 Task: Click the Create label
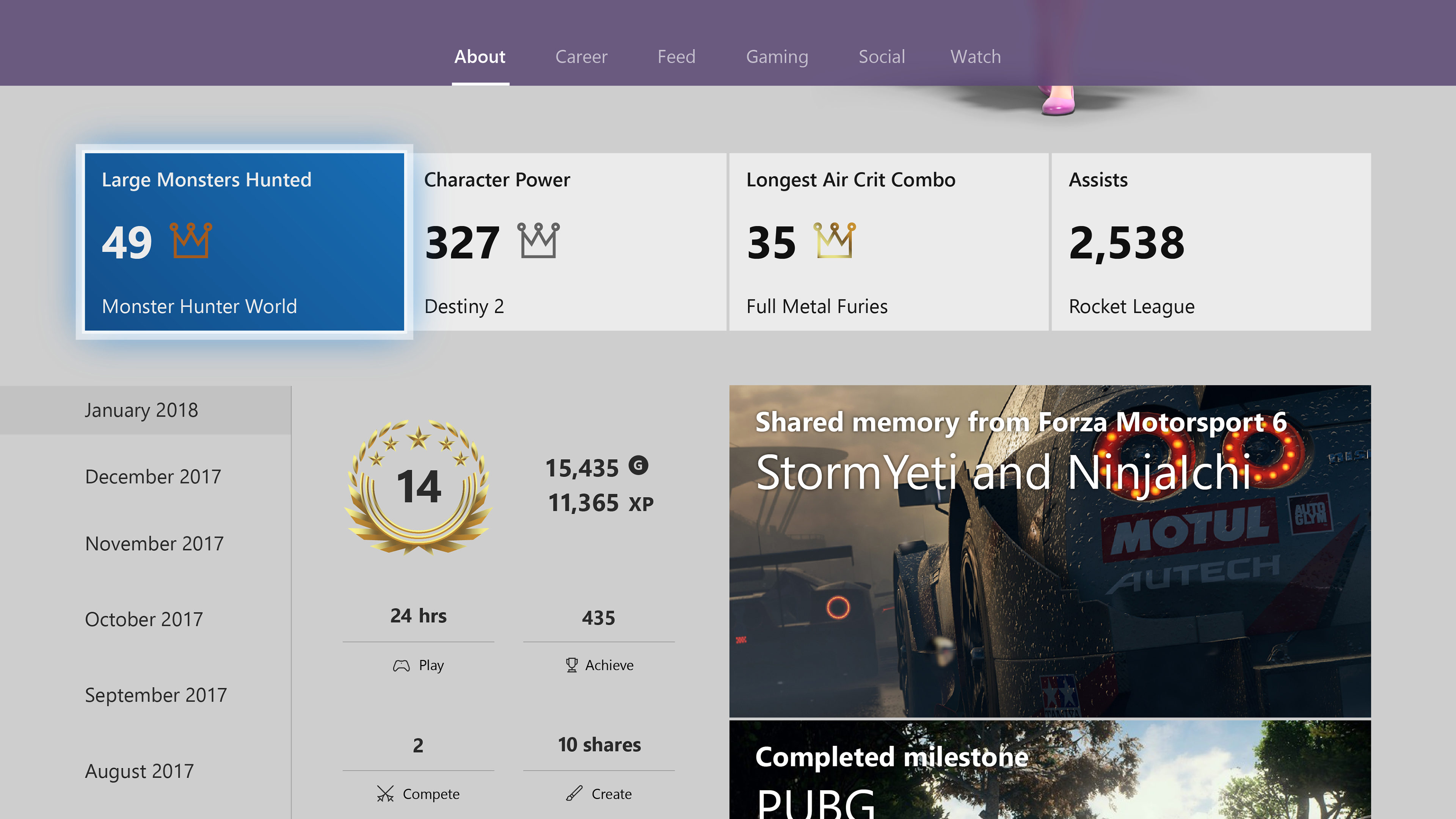612,794
